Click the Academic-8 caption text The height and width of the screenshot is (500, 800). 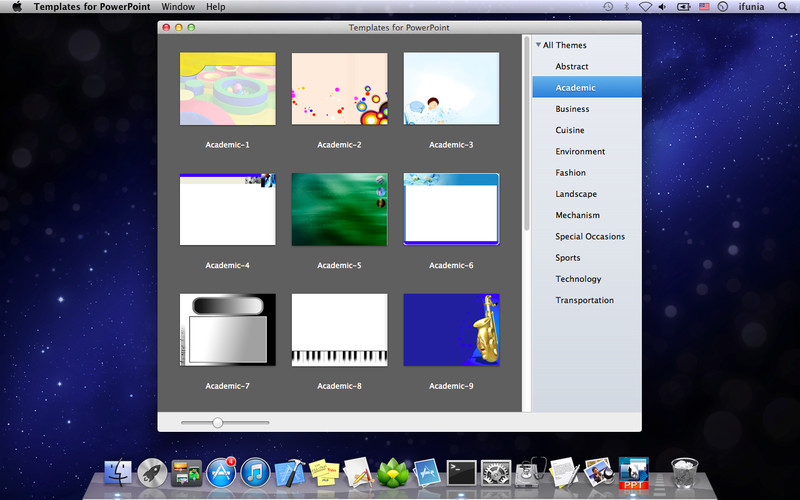(339, 386)
